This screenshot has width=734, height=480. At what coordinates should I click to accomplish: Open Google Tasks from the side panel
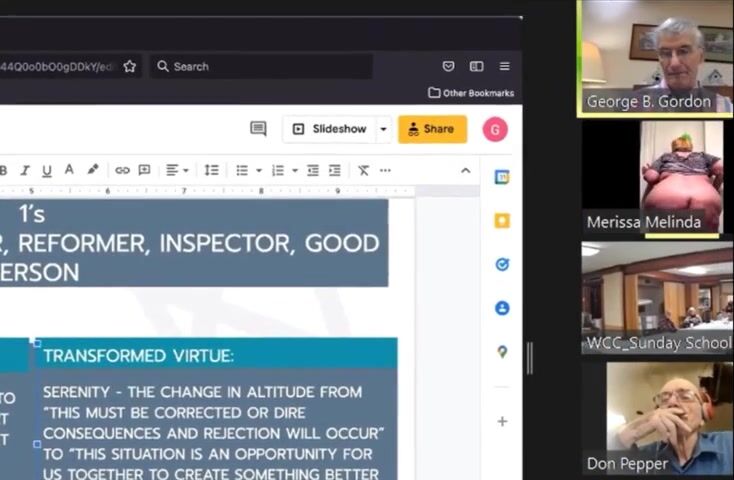pyautogui.click(x=502, y=265)
